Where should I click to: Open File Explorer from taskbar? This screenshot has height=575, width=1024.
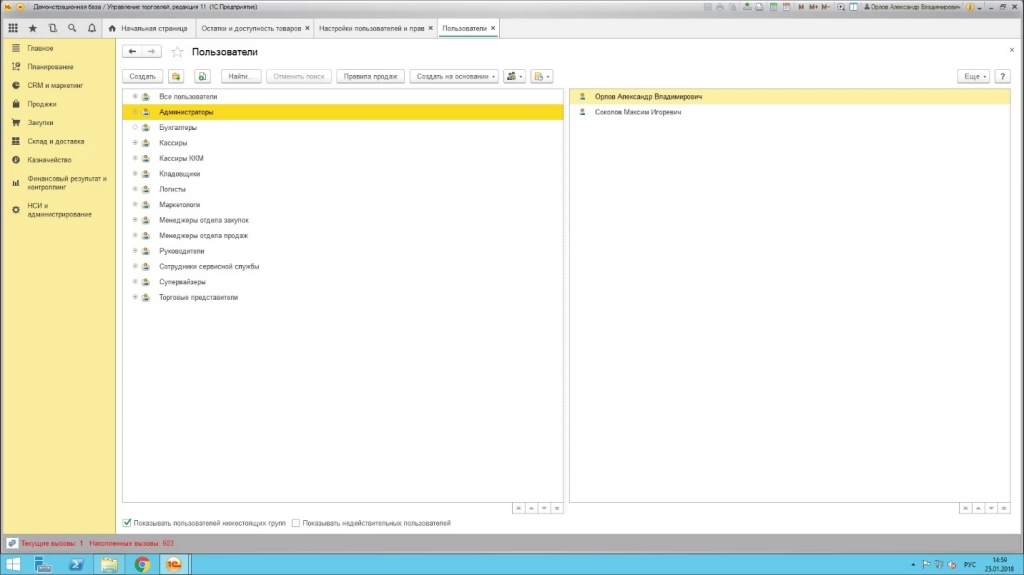(x=109, y=564)
